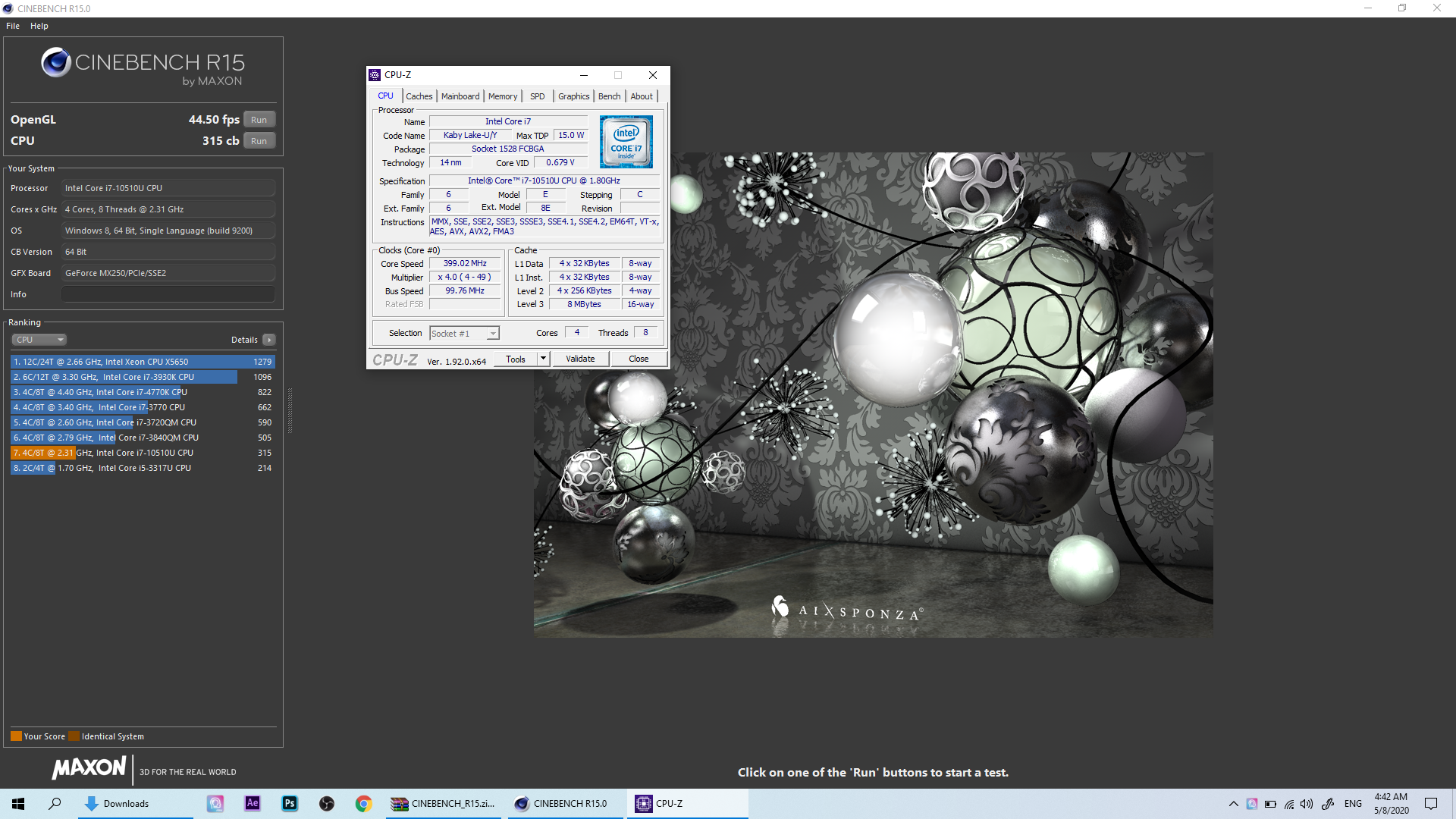The width and height of the screenshot is (1456, 819).
Task: Run the OpenGL benchmark test
Action: [259, 120]
